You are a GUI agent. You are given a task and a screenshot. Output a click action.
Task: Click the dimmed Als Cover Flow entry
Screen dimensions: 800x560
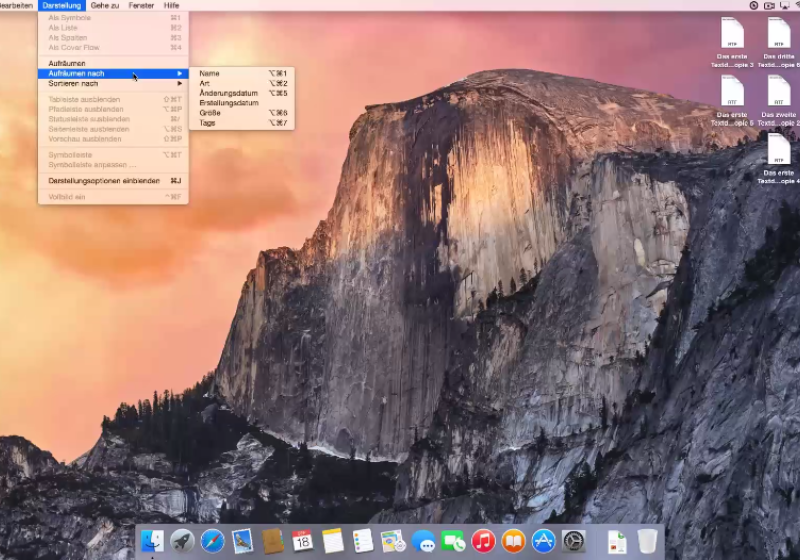pyautogui.click(x=113, y=47)
